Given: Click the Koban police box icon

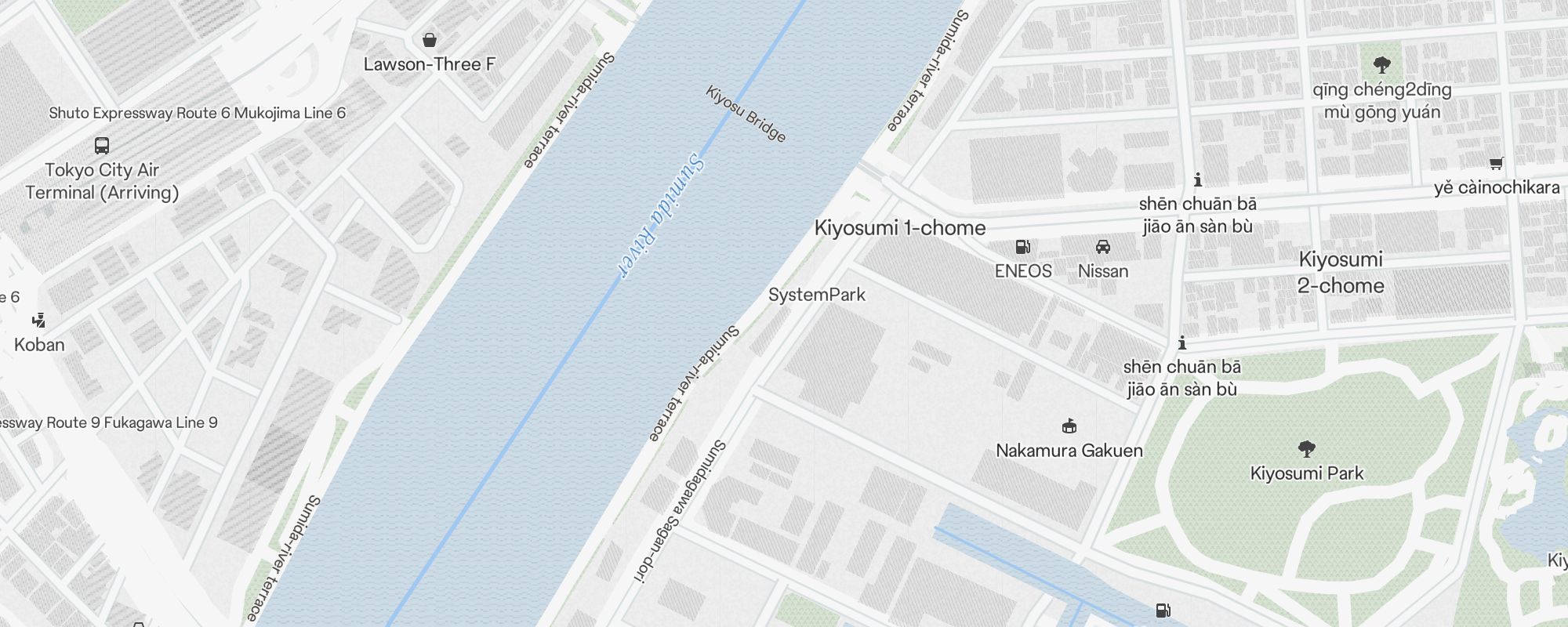Looking at the screenshot, I should [x=38, y=320].
